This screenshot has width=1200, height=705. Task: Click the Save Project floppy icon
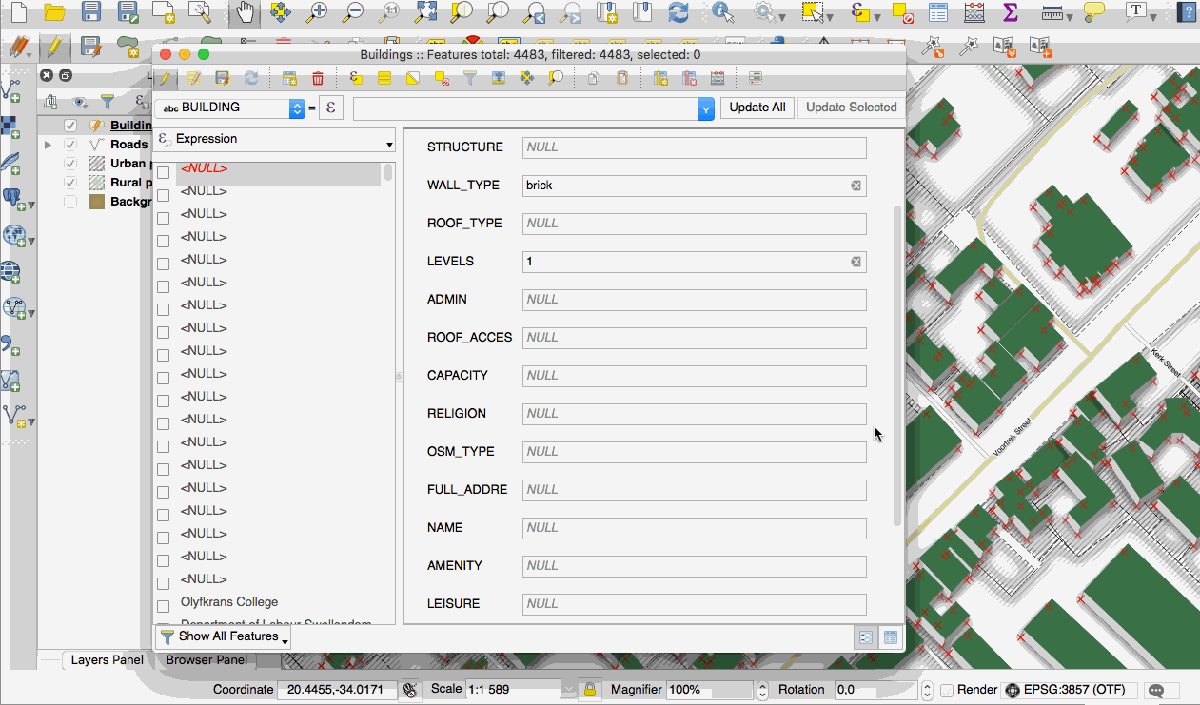click(91, 13)
